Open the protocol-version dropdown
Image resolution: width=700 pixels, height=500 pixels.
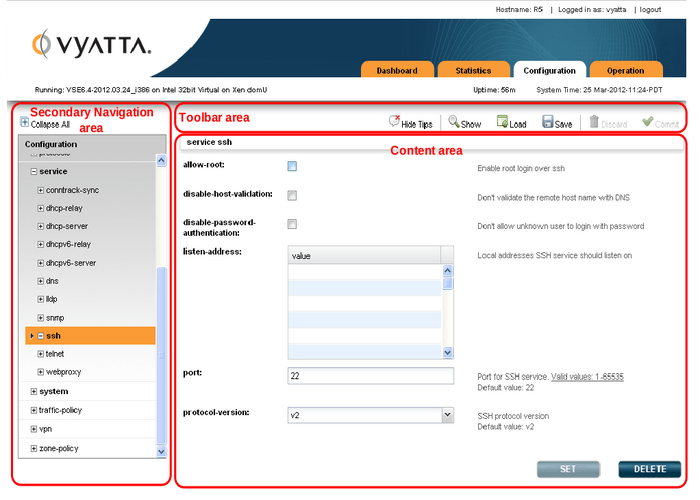[x=448, y=415]
